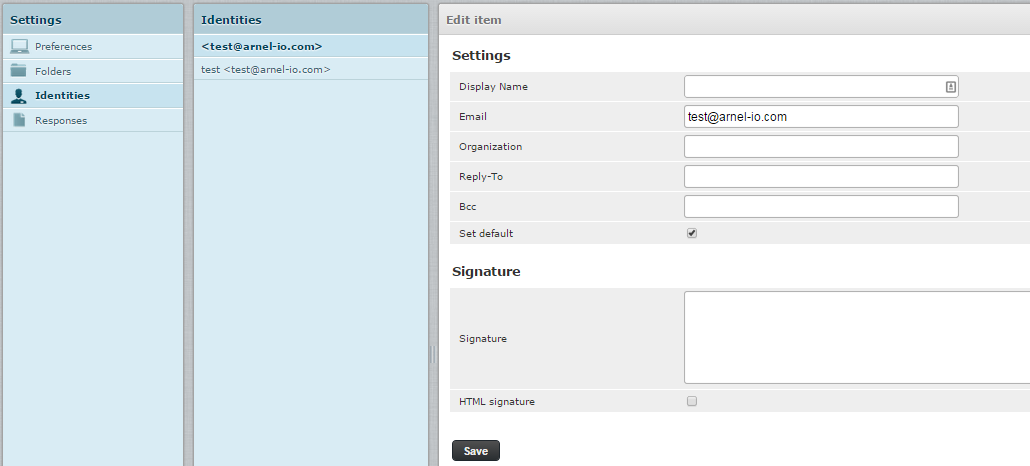
Task: Uncheck the Set default checkbox
Action: 692,233
